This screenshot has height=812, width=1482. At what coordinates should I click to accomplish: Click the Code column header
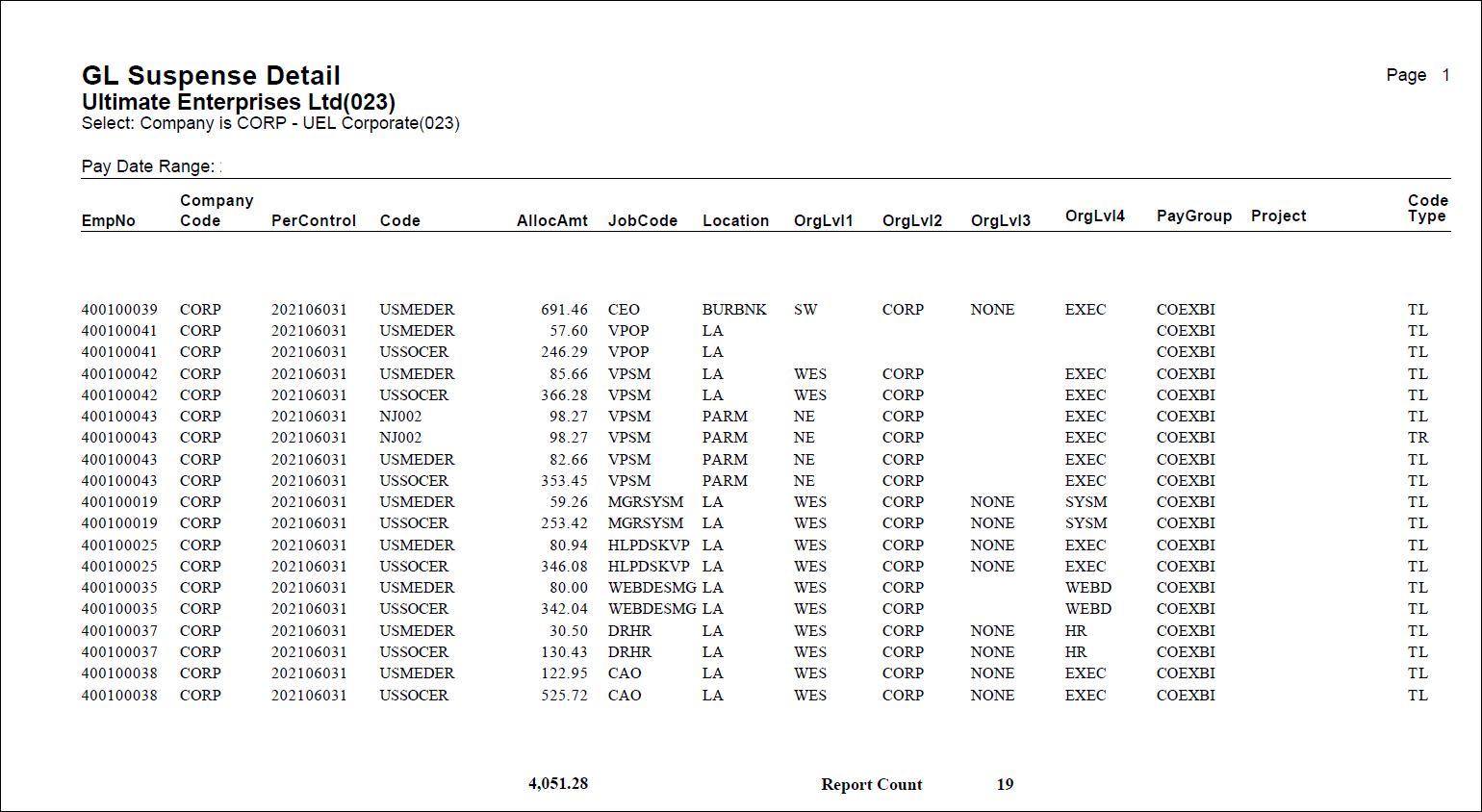tap(400, 220)
